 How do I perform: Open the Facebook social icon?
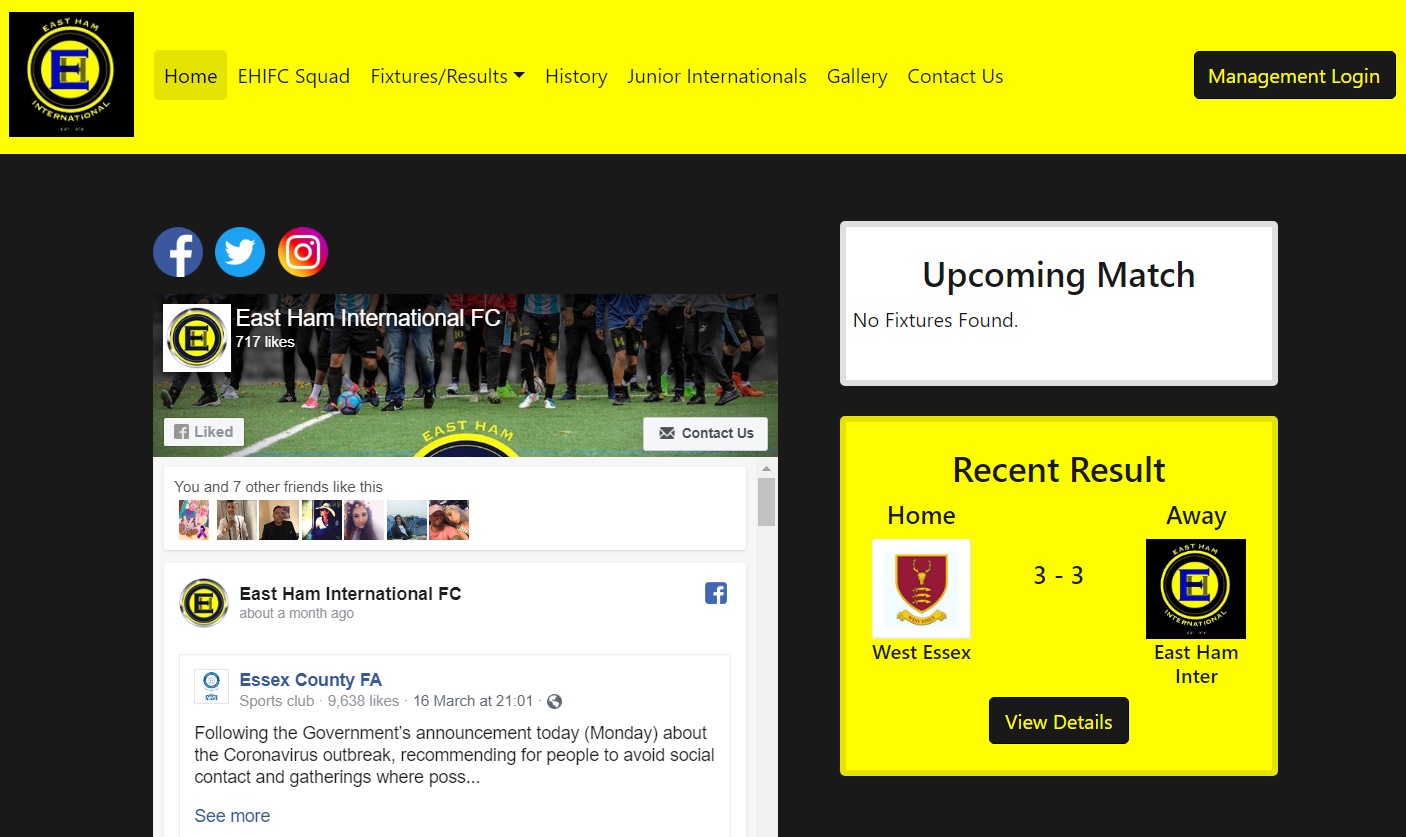point(178,252)
